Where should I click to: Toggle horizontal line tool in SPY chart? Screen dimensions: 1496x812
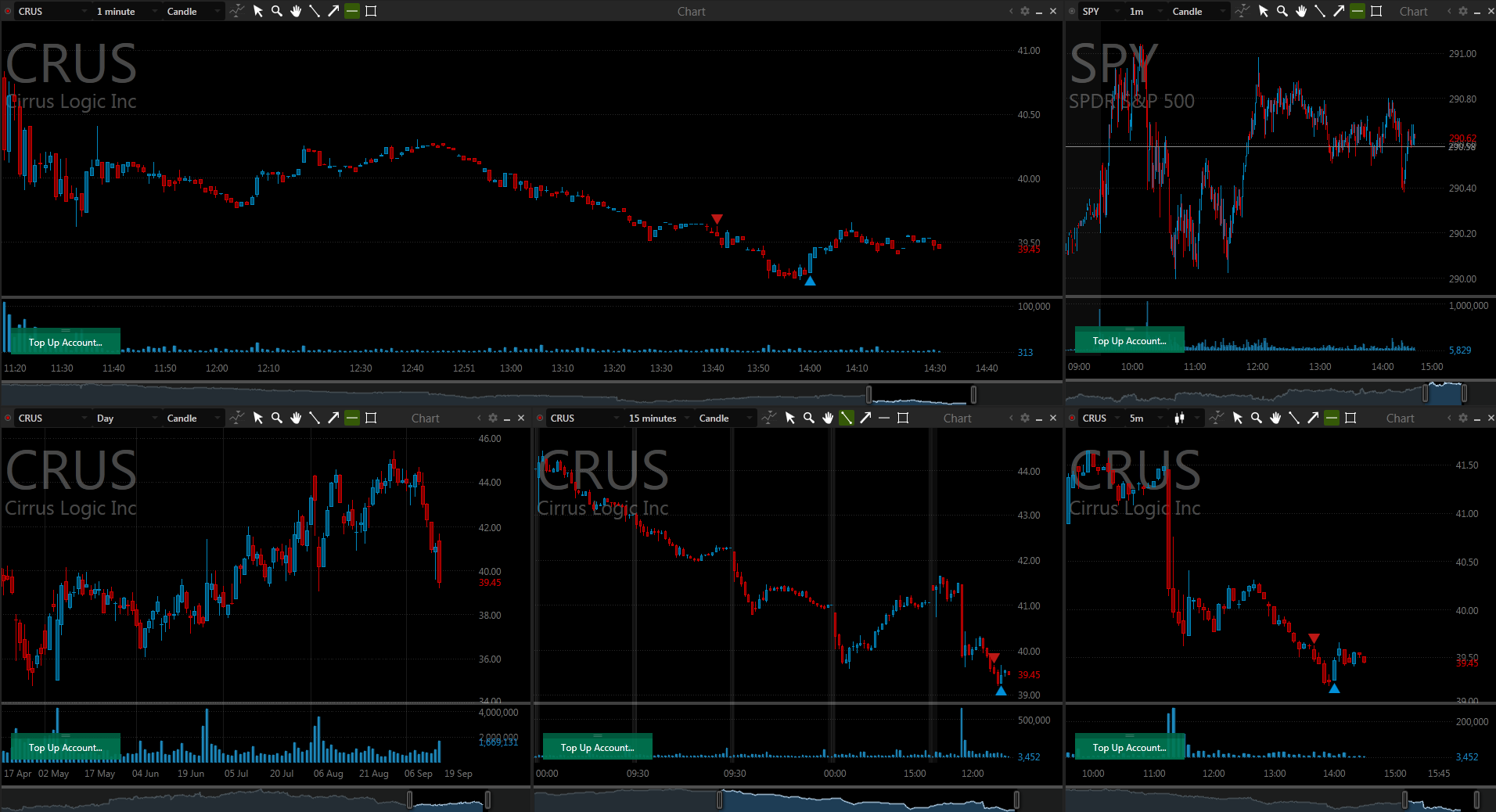[x=1358, y=11]
